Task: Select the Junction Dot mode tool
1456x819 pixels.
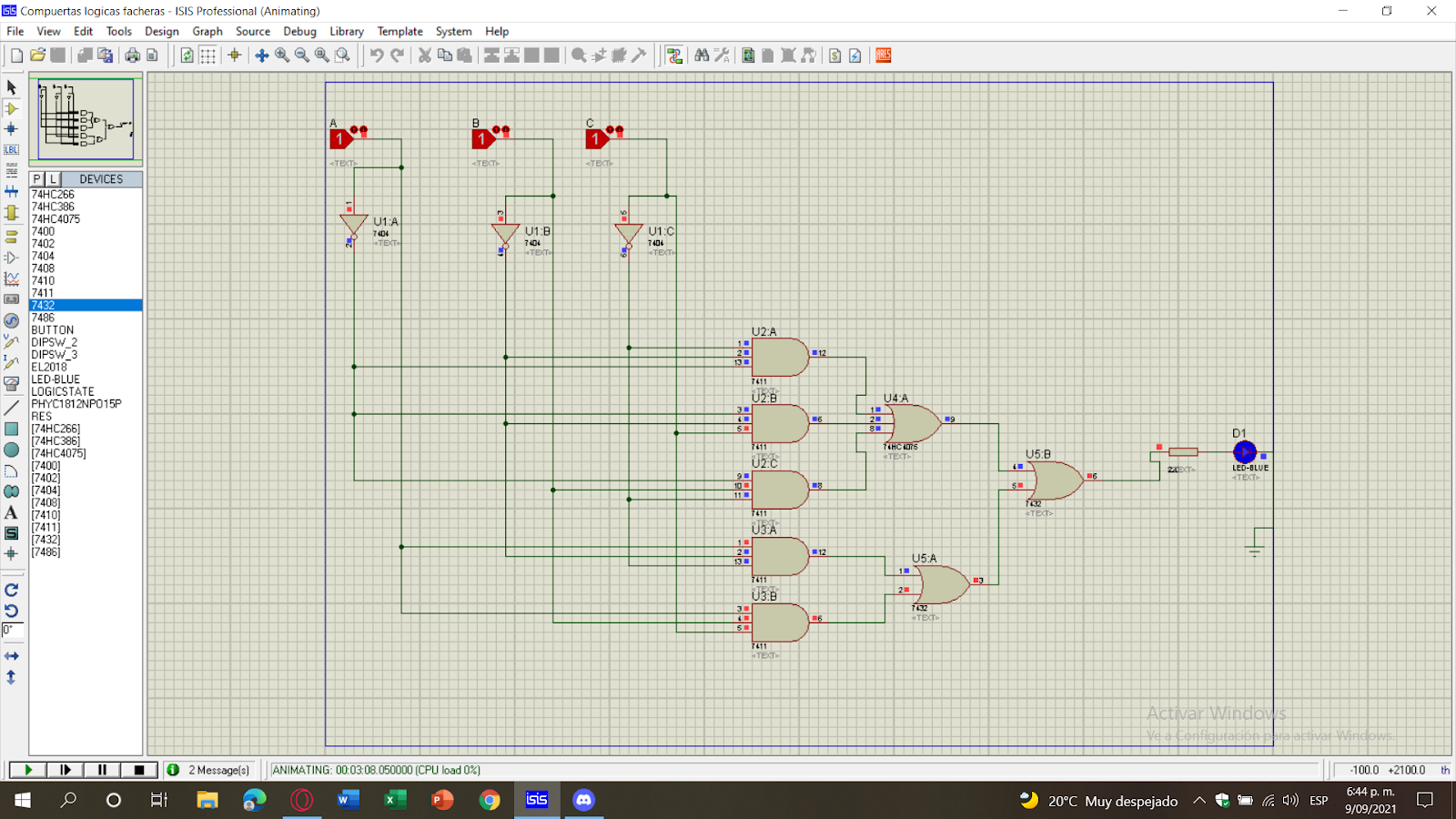Action: (12, 129)
